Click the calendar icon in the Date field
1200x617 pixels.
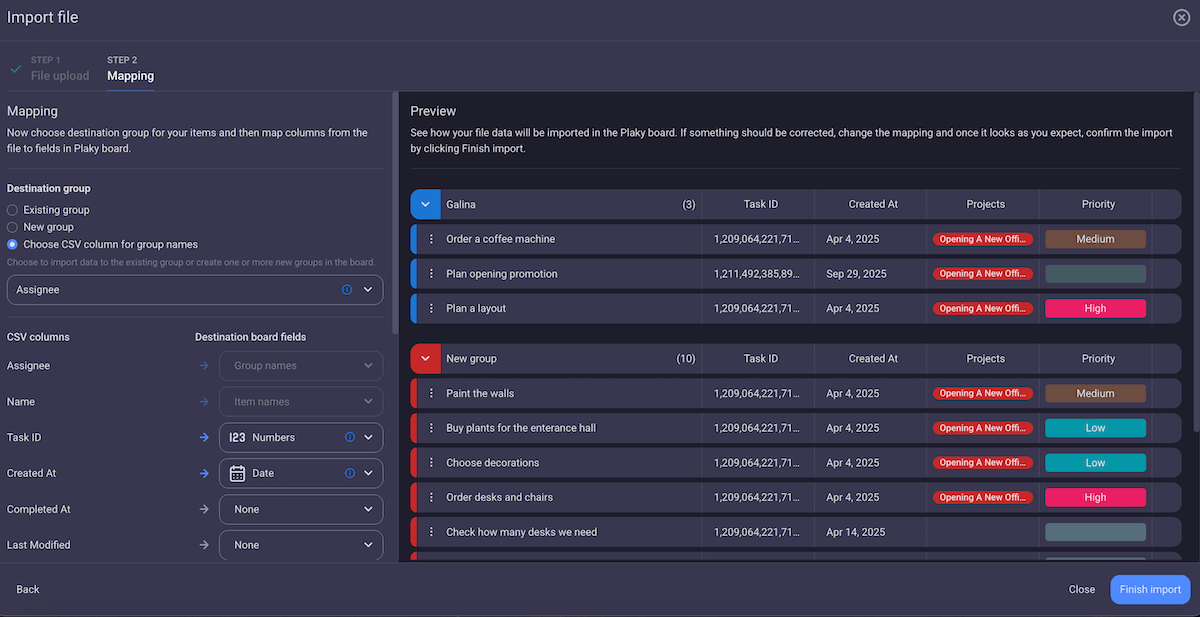237,473
